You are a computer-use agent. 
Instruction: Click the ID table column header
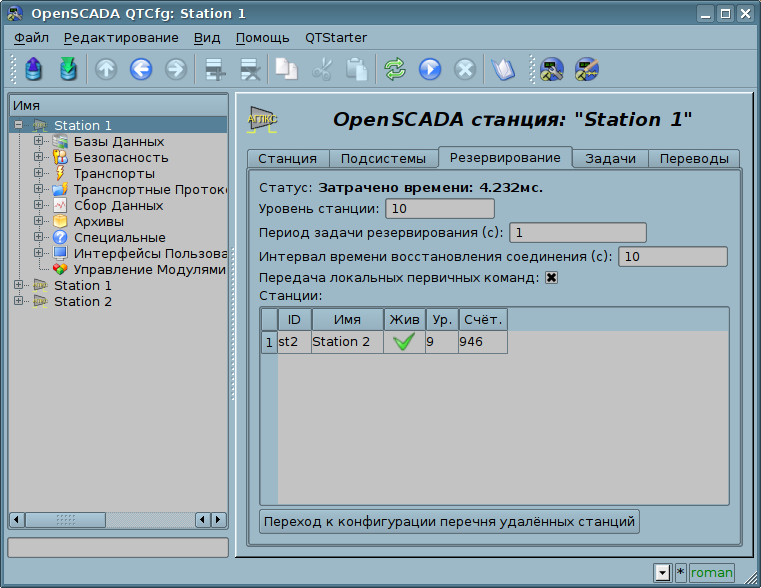[x=295, y=320]
